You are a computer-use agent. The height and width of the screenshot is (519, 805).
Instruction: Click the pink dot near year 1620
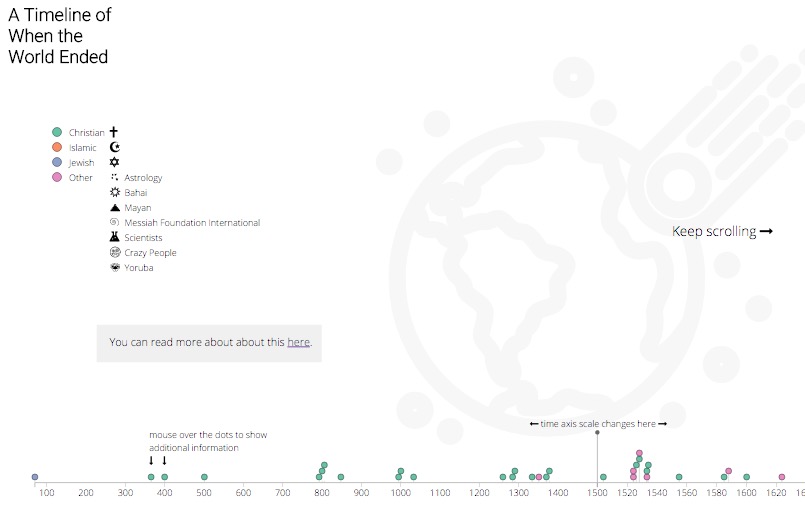(x=782, y=477)
